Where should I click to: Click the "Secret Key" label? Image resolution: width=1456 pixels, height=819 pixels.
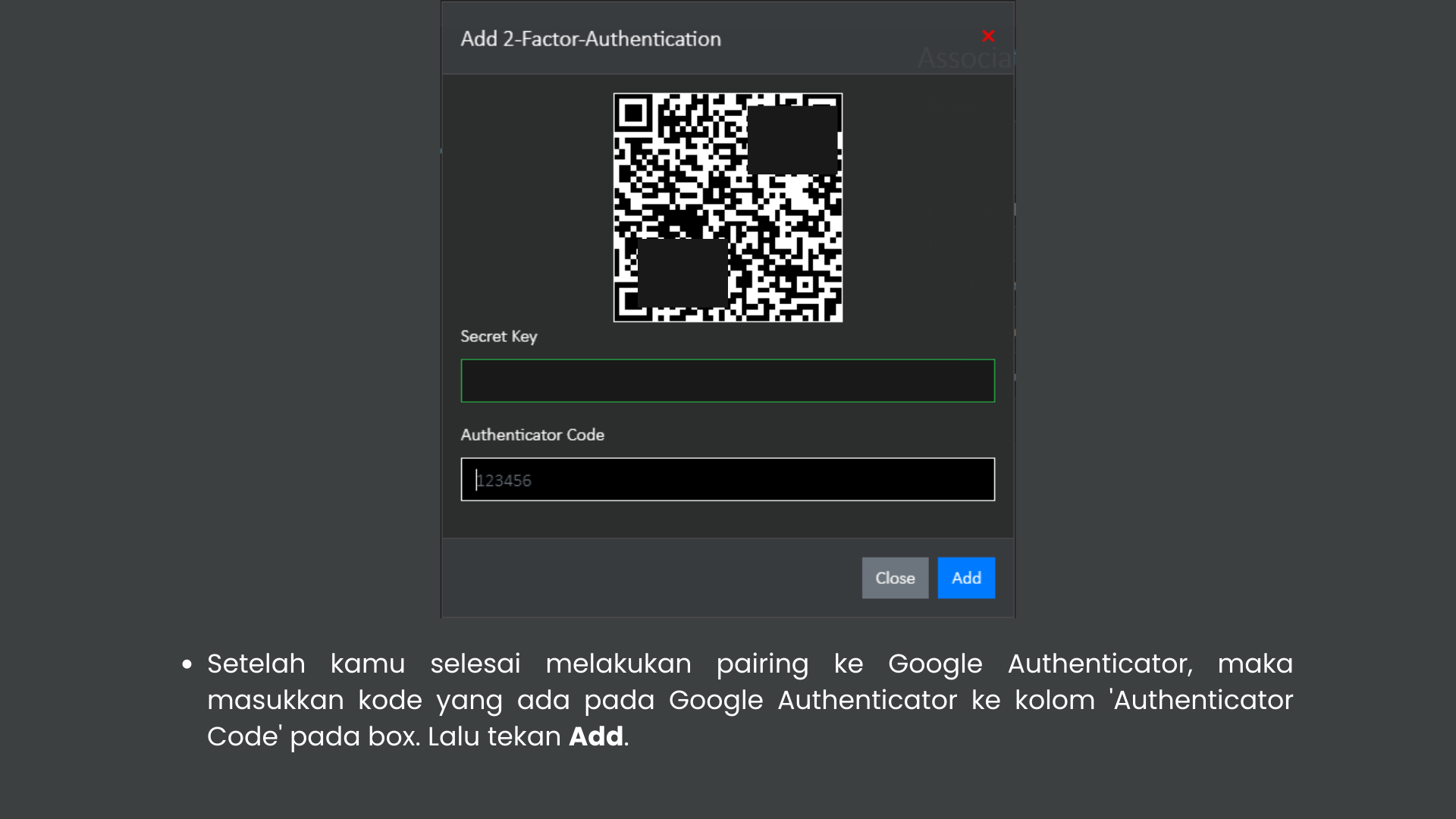[x=499, y=337]
